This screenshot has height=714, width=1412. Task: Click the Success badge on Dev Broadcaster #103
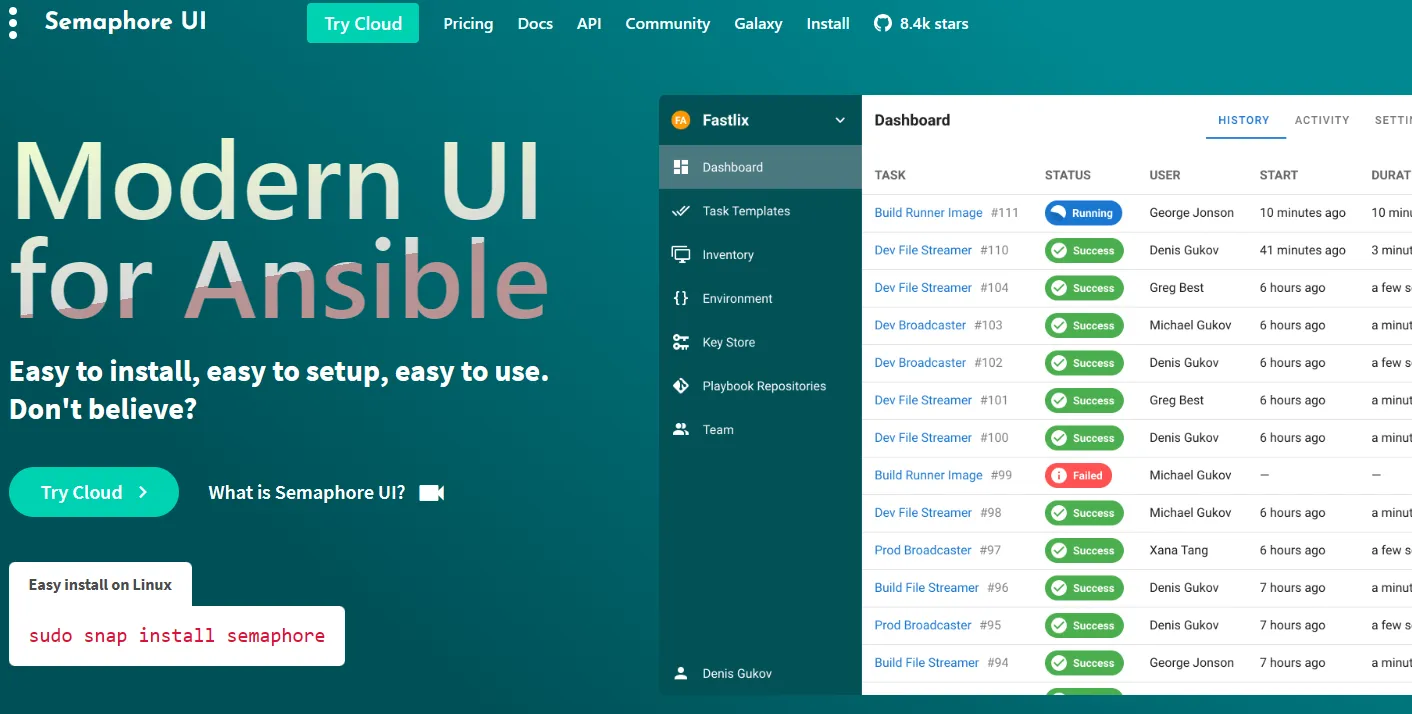pyautogui.click(x=1084, y=326)
